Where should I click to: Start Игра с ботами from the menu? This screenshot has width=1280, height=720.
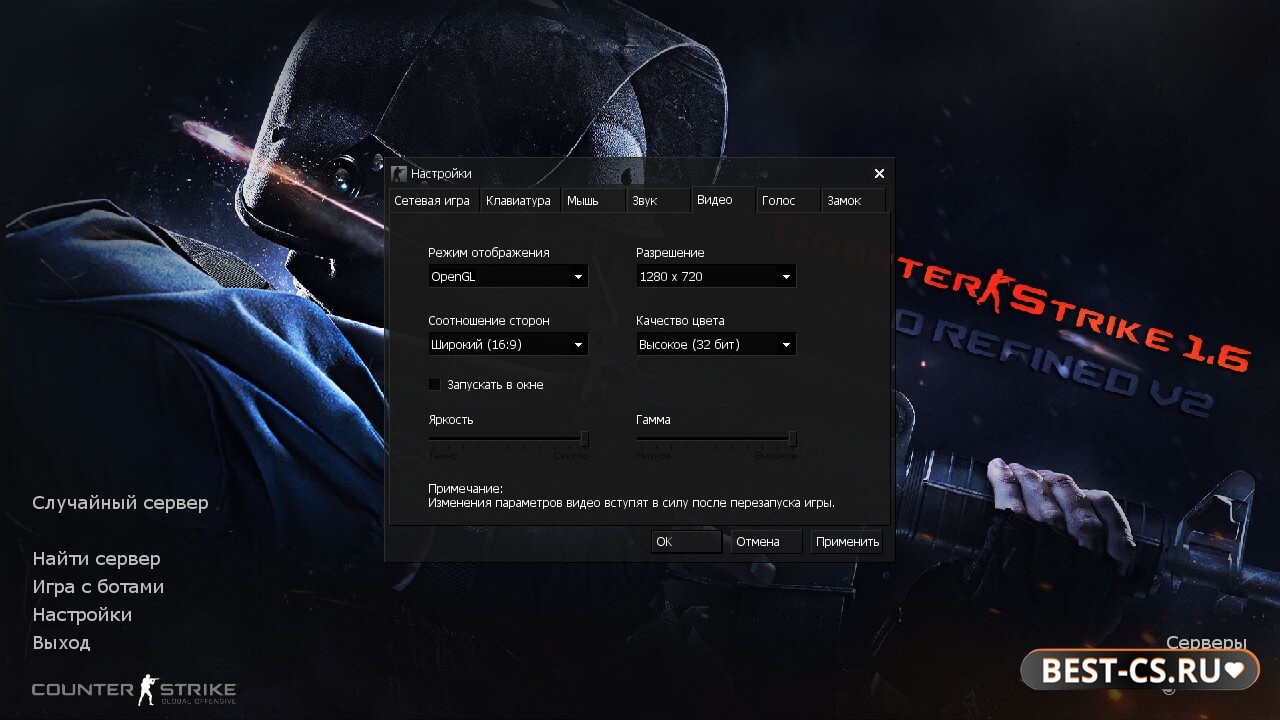point(98,586)
